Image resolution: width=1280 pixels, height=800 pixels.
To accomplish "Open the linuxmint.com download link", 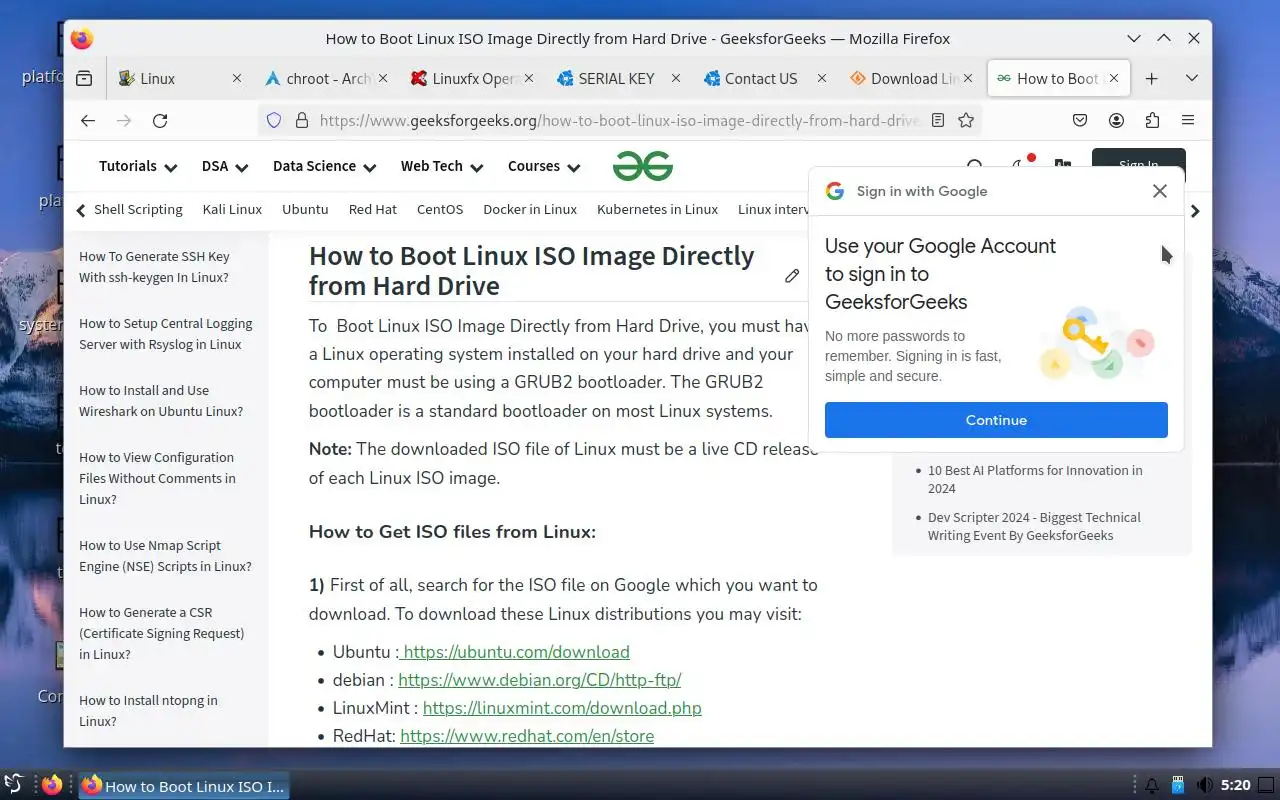I will tap(562, 708).
